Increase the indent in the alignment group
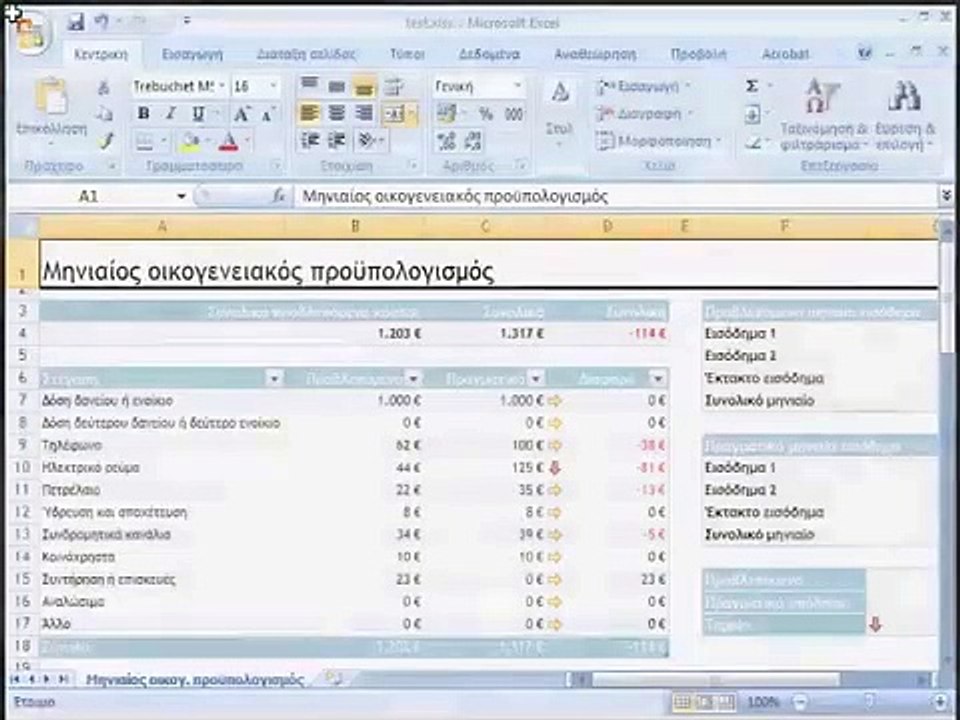The width and height of the screenshot is (960, 720). [x=337, y=141]
